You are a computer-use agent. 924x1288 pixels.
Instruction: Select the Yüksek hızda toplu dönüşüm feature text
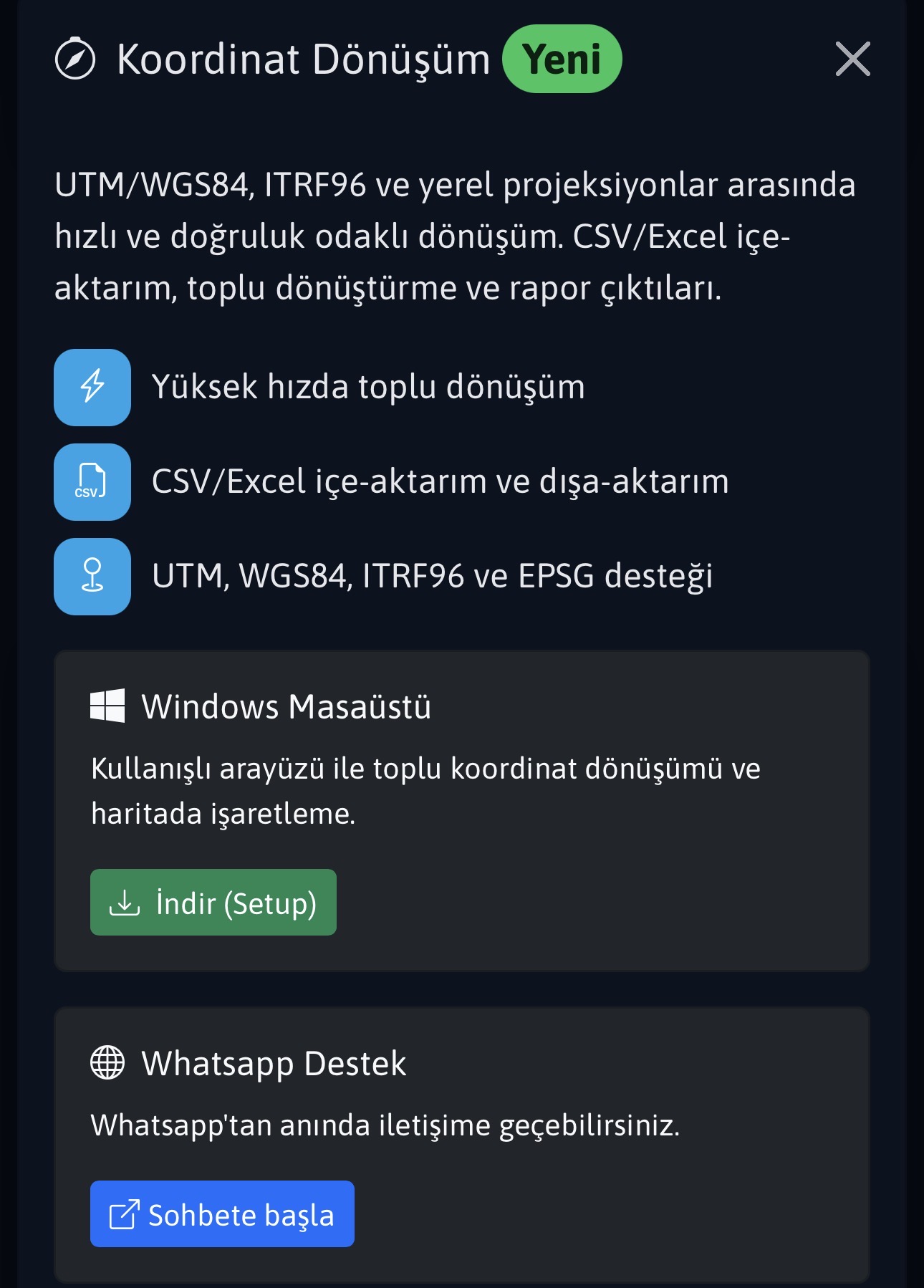(368, 388)
